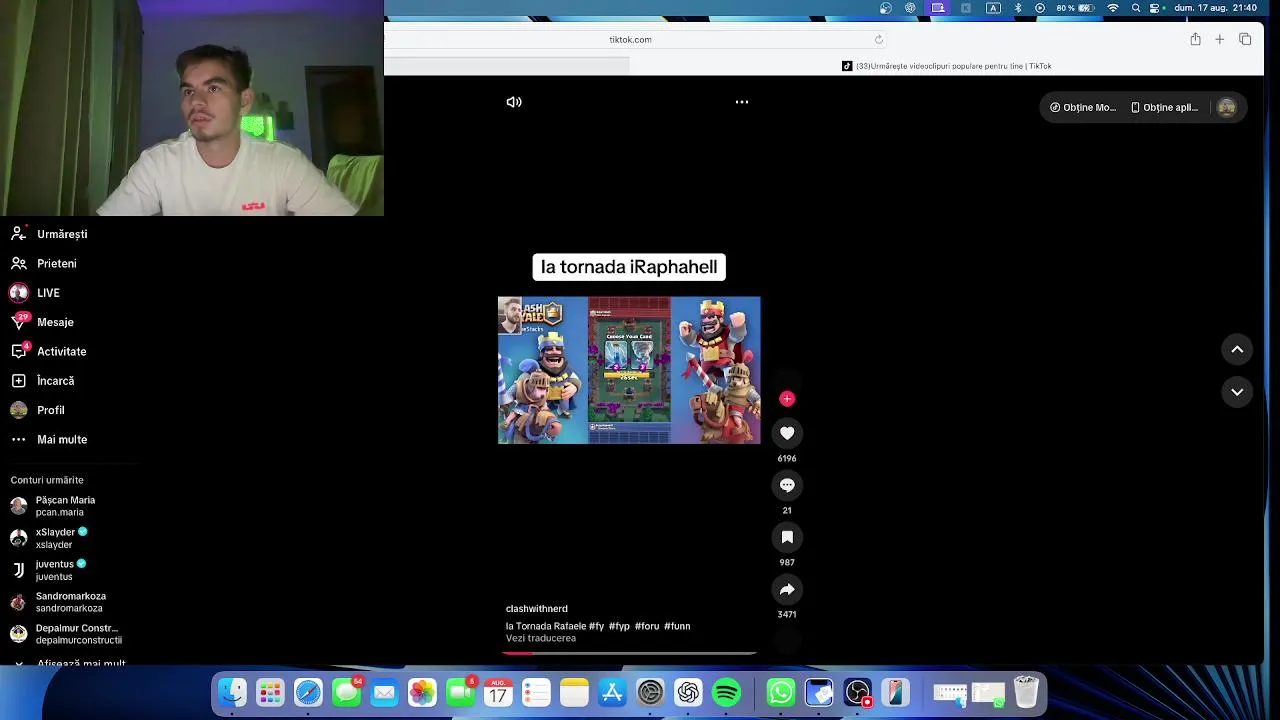Open the #foru hashtag link

click(x=647, y=626)
